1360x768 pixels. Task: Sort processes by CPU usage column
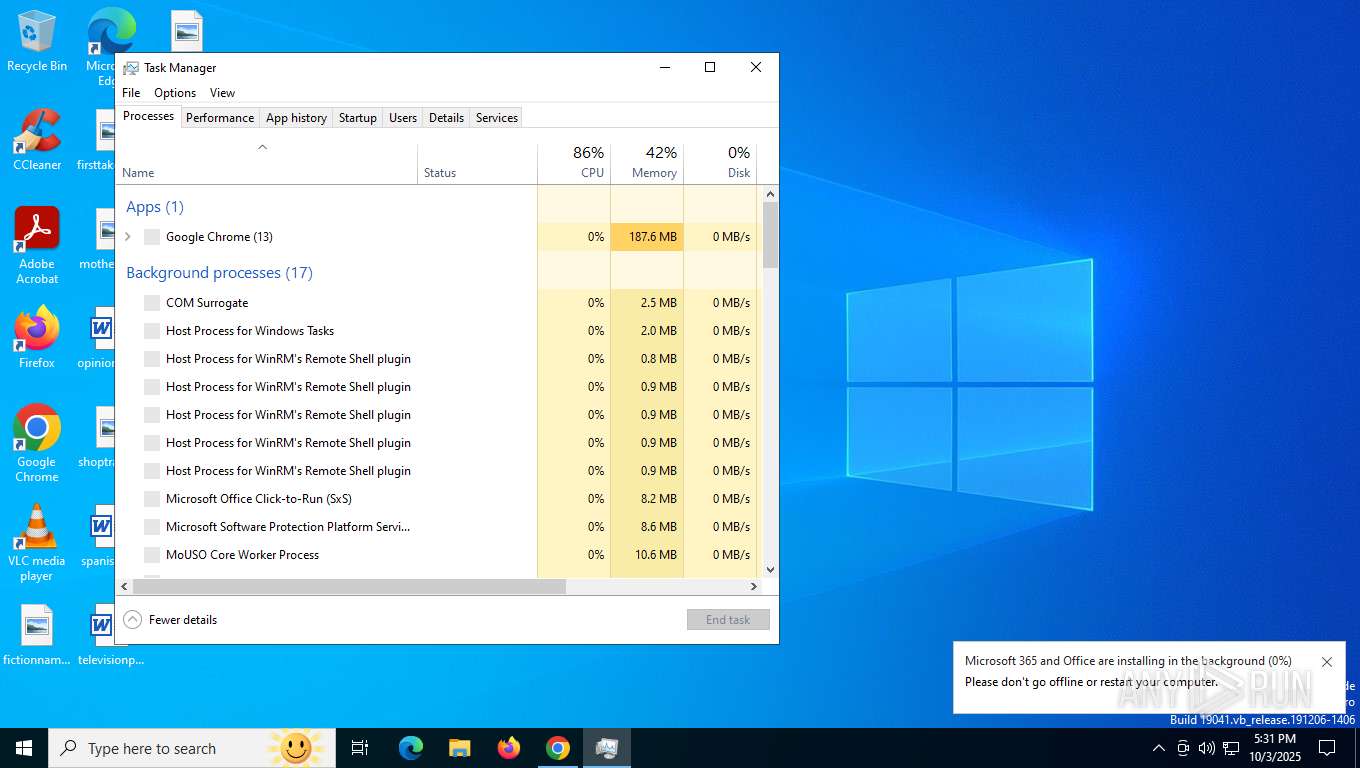(574, 164)
